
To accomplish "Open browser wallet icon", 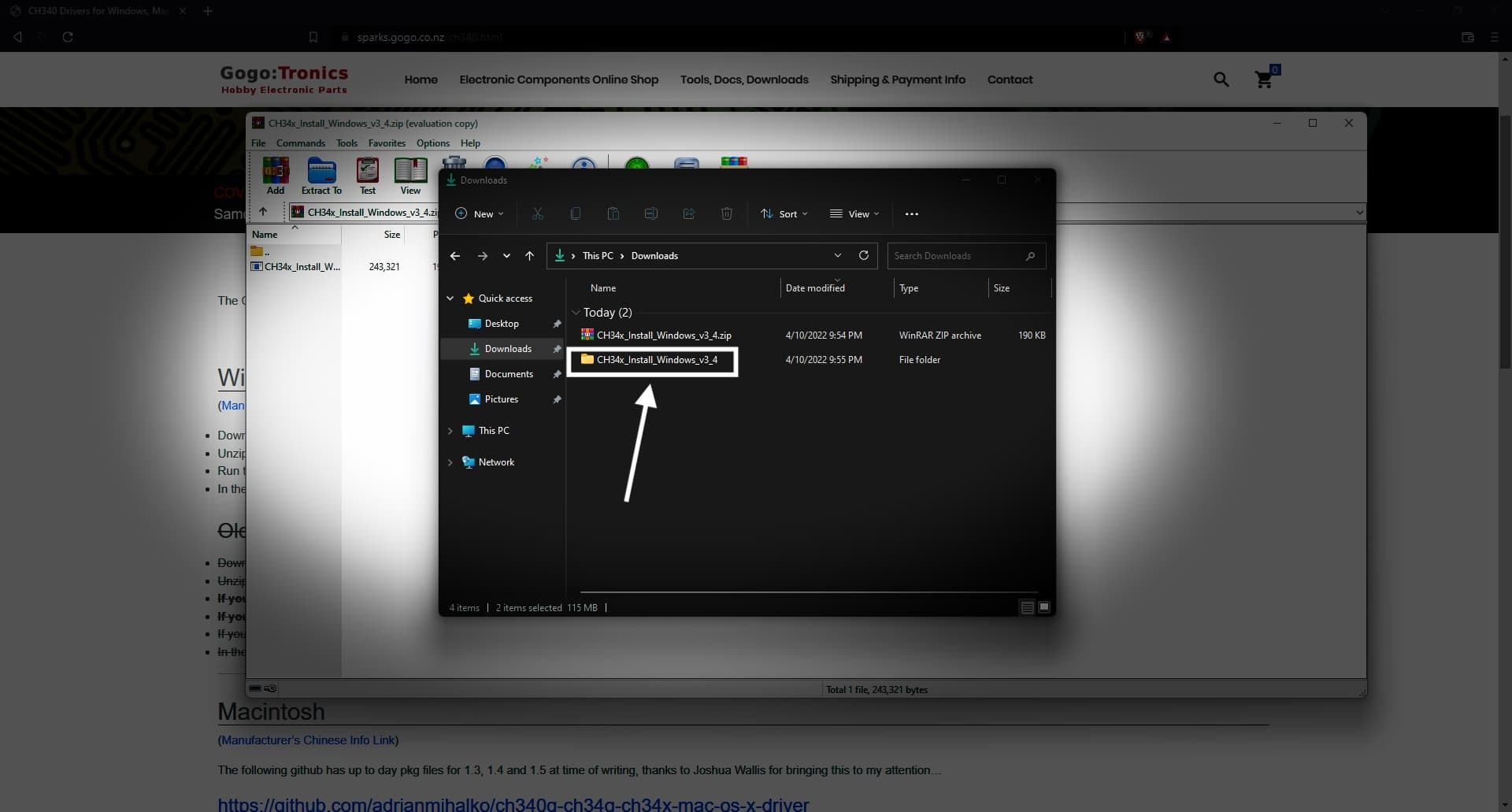I will point(1468,37).
